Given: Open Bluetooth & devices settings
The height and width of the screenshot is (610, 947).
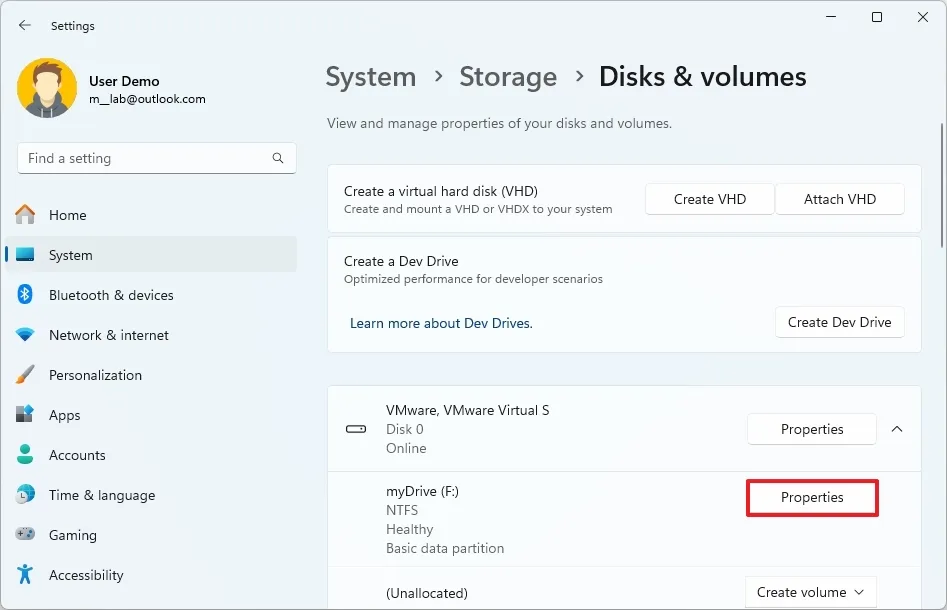Looking at the screenshot, I should (25, 295).
